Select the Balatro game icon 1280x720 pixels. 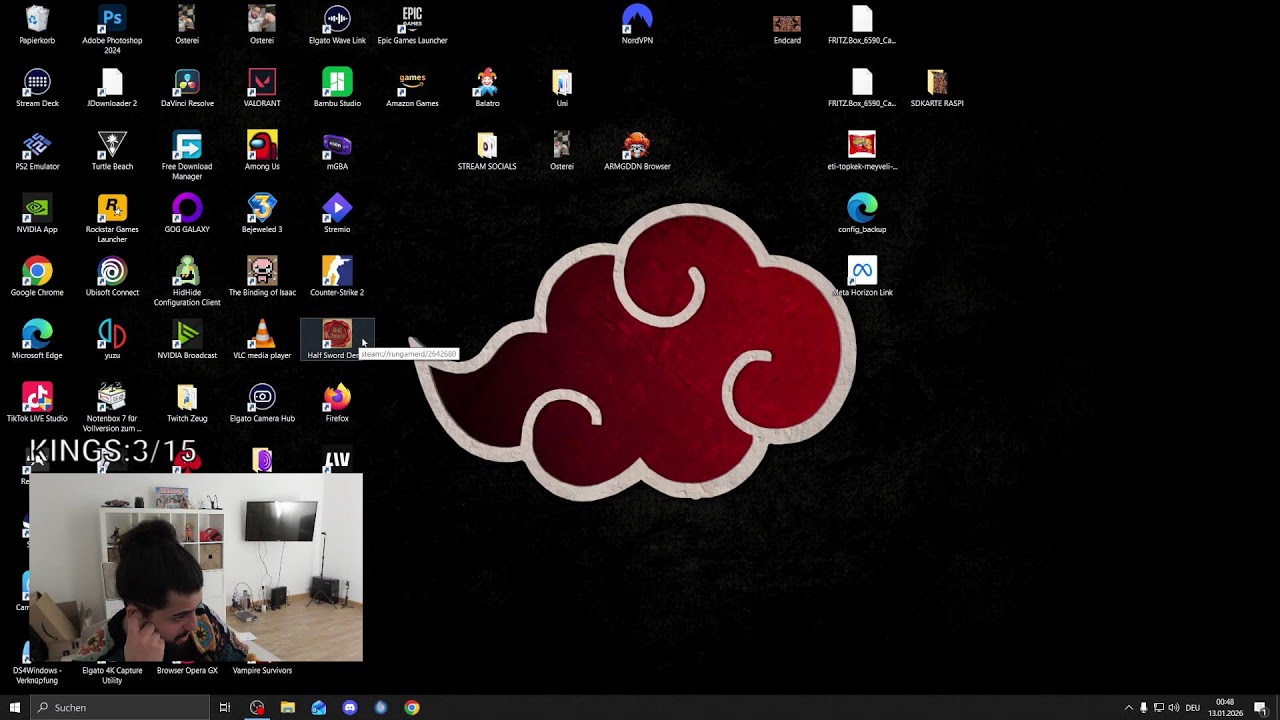click(x=487, y=89)
